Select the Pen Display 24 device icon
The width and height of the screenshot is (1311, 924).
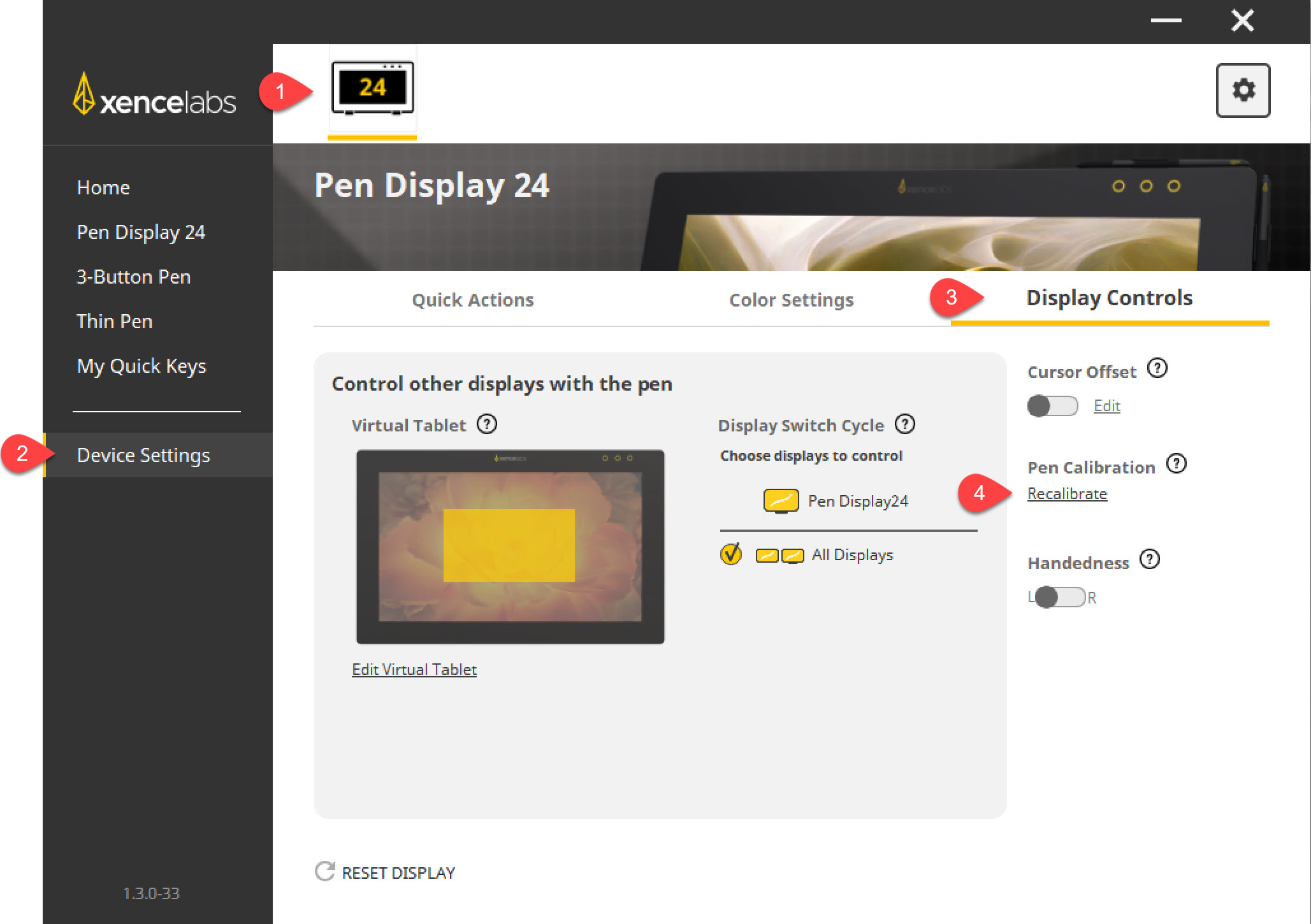[x=372, y=89]
